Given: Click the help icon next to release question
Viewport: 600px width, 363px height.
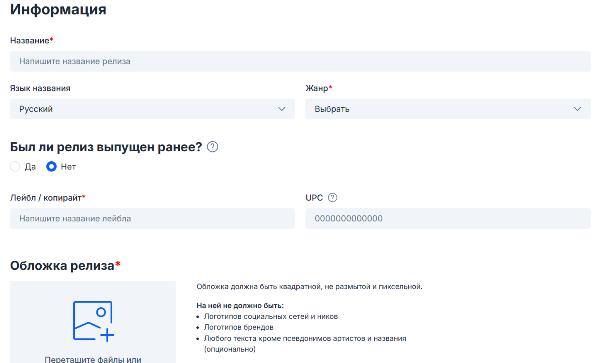Looking at the screenshot, I should coord(212,147).
